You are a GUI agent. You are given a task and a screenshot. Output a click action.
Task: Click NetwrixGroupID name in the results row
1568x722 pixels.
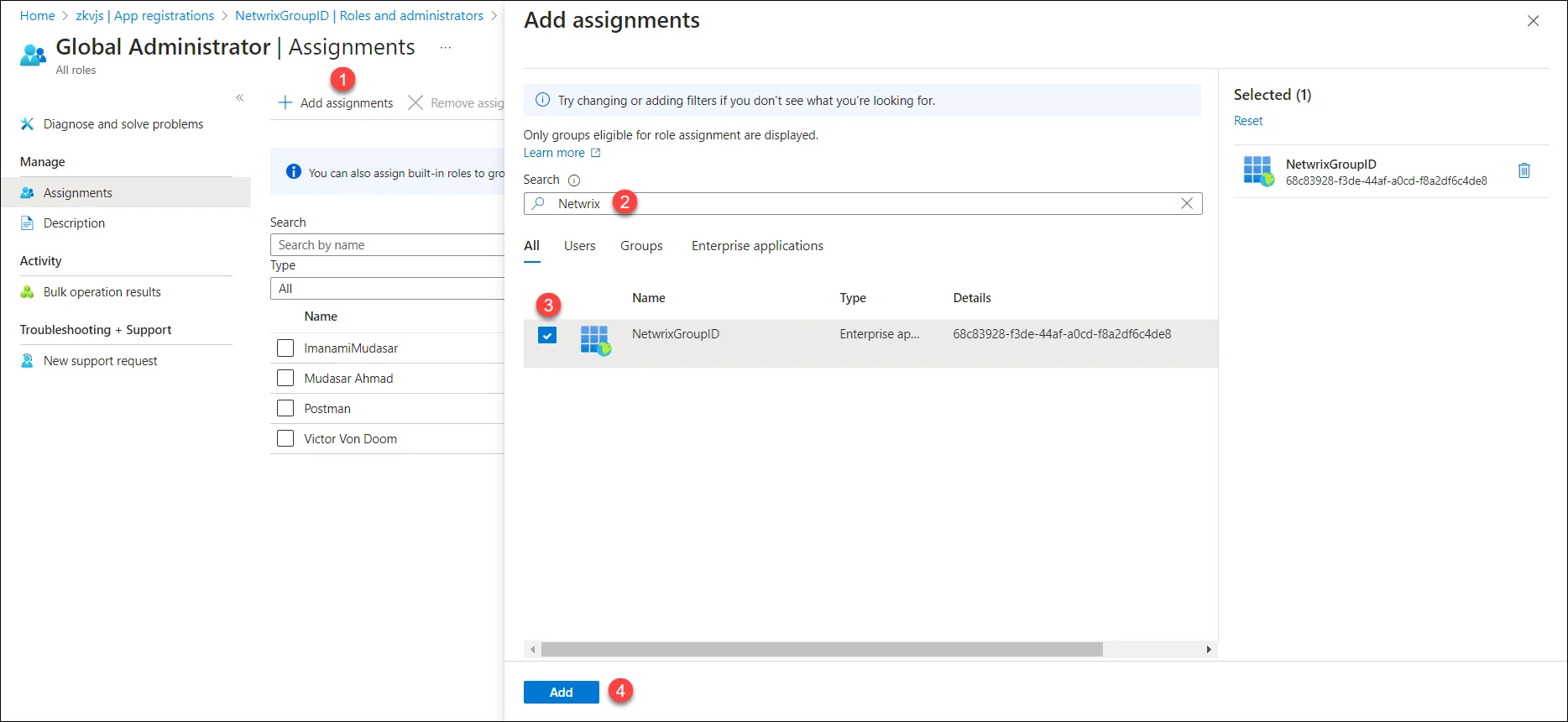[x=676, y=334]
